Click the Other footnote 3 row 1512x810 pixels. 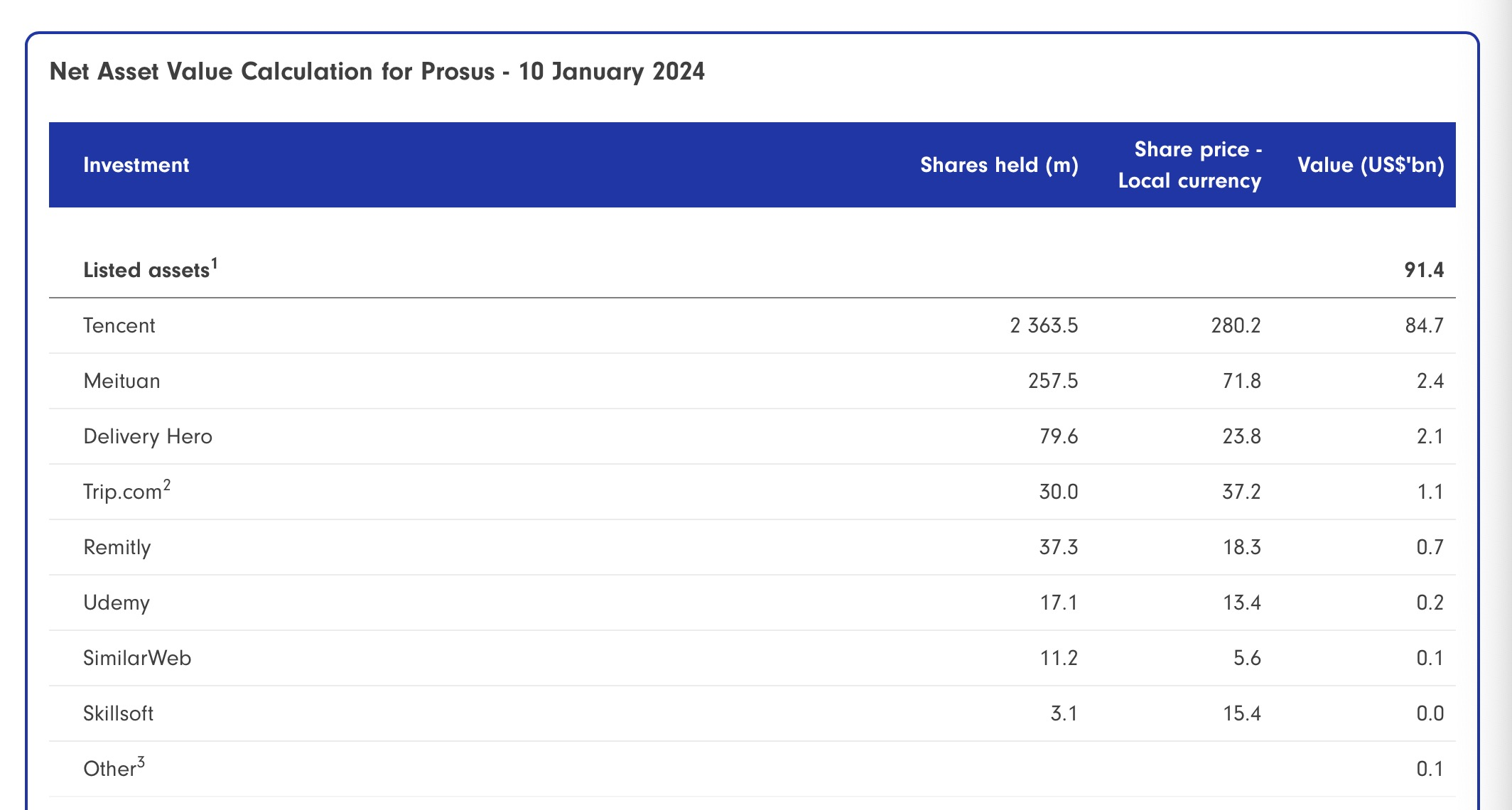pyautogui.click(x=114, y=768)
